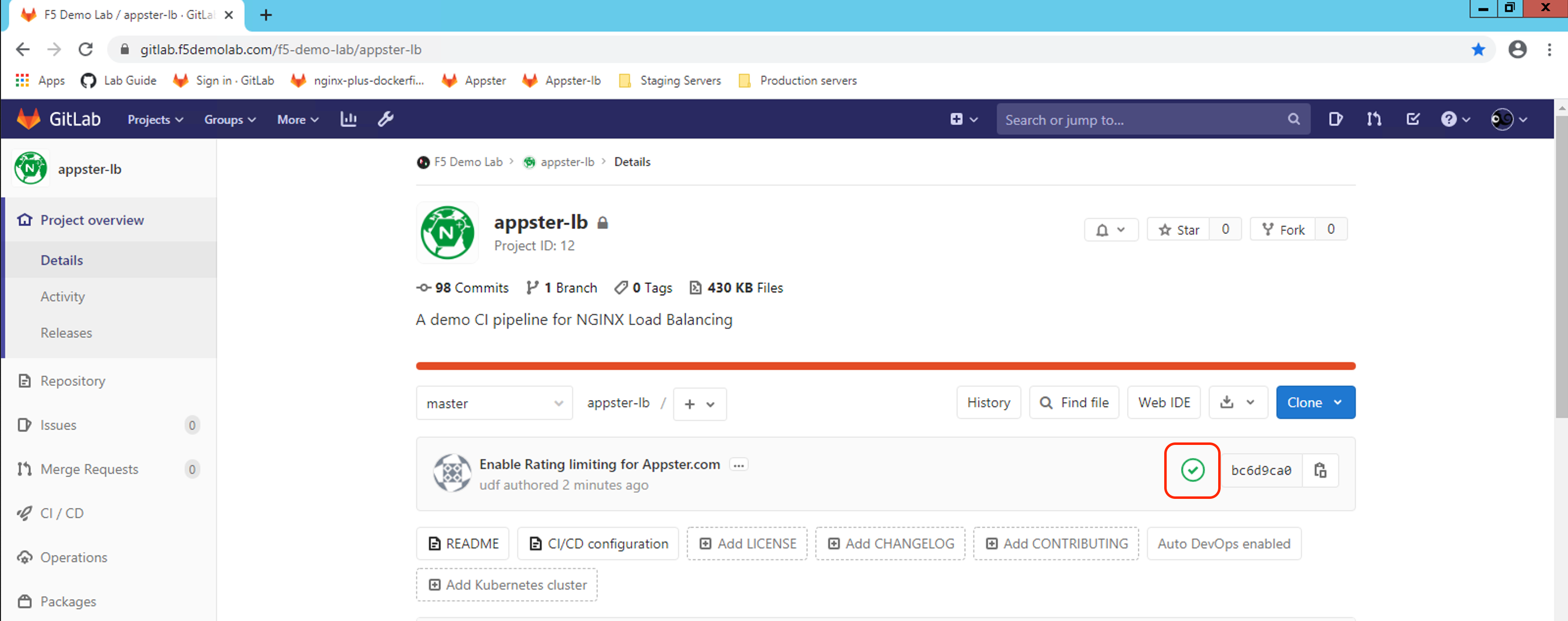Open the download source code dropdown
This screenshot has width=1568, height=621.
coord(1238,402)
